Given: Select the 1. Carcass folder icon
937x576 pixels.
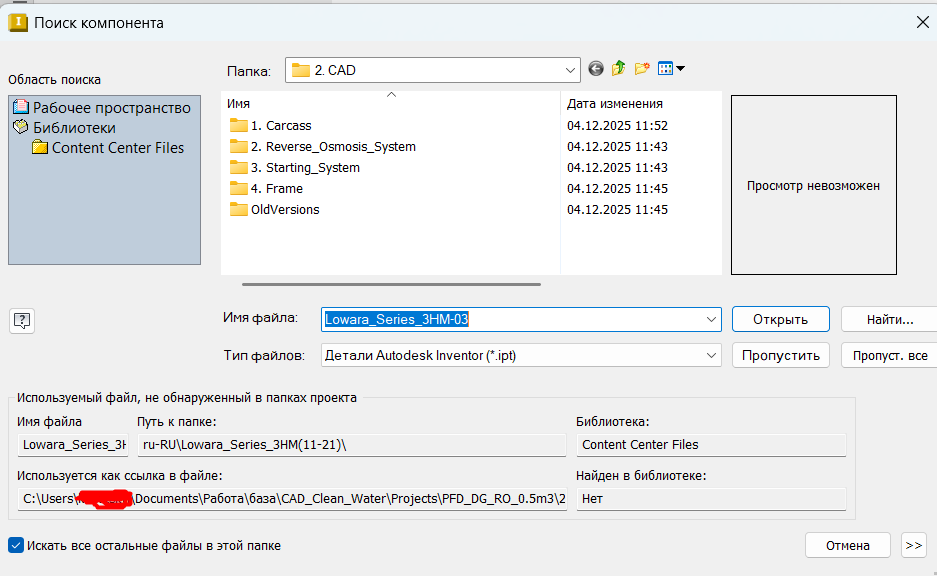Looking at the screenshot, I should (x=238, y=125).
